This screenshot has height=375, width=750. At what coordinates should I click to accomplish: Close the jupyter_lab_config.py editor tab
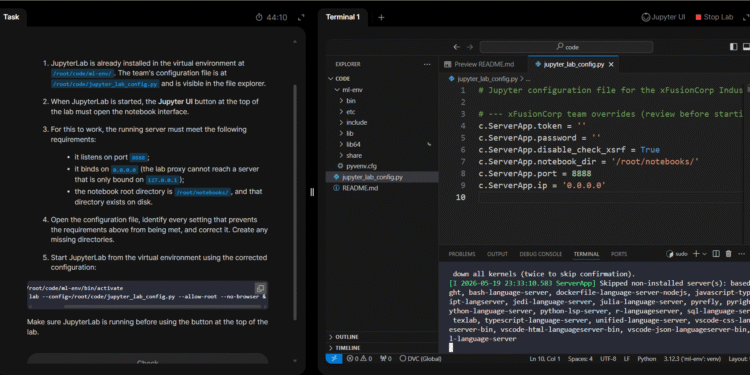(x=611, y=64)
